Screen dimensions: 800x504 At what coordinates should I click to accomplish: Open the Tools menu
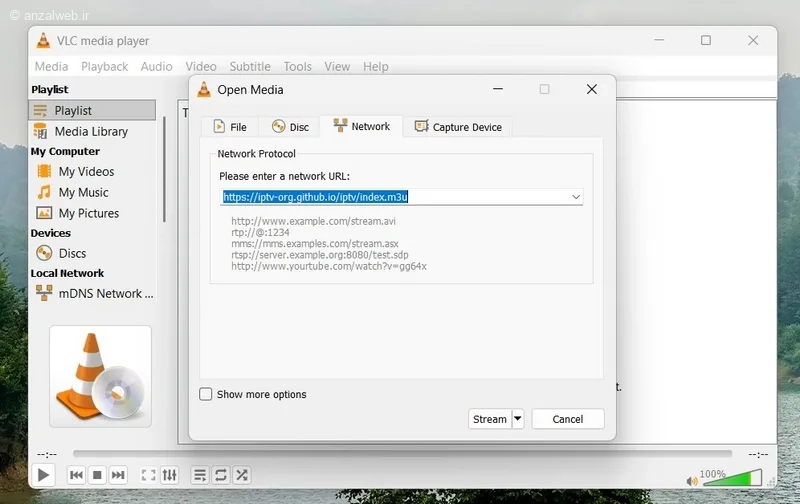297,67
